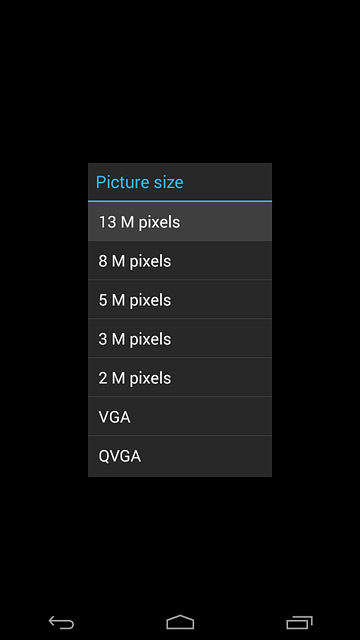Tap the Android back arrow icon
This screenshot has height=640, width=360.
[x=61, y=622]
